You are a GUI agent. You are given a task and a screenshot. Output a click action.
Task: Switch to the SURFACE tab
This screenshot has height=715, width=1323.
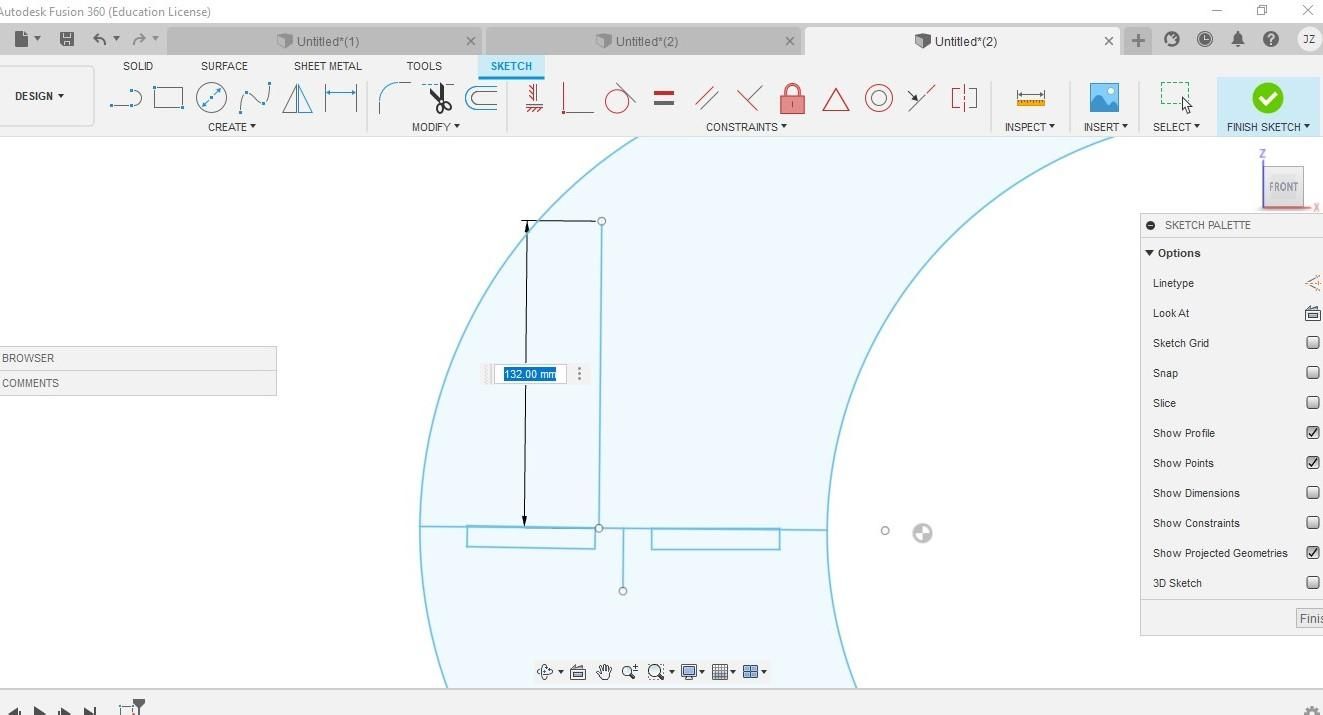tap(224, 66)
